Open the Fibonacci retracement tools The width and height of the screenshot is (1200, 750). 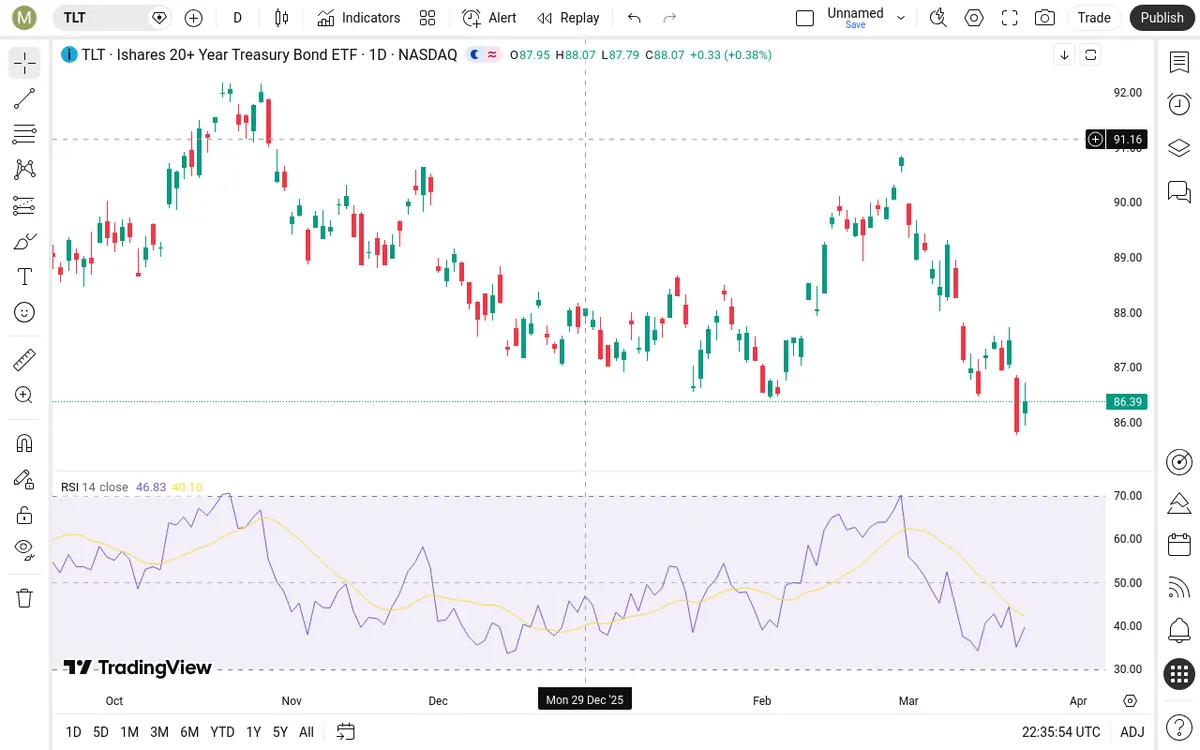click(x=25, y=134)
